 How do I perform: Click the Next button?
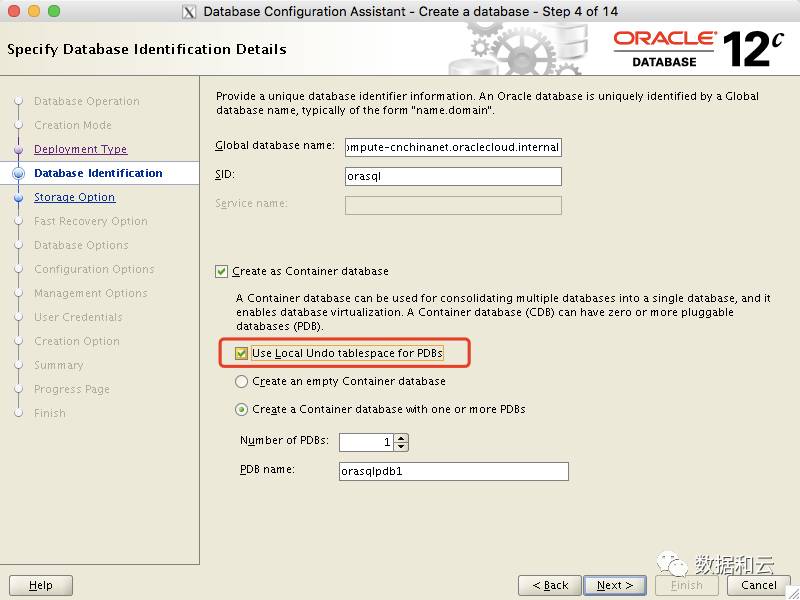tap(615, 585)
